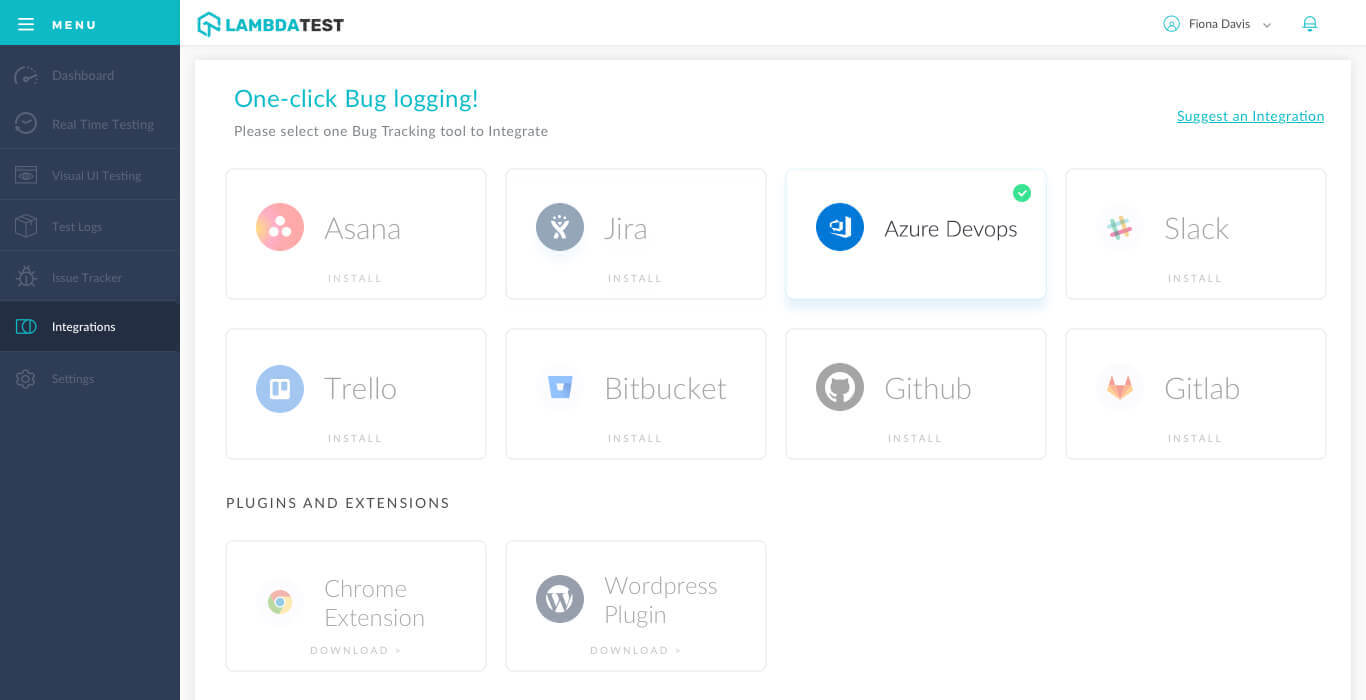Open the Fiona Davis account dropdown
Screen dimensions: 1366x700
tap(1216, 23)
